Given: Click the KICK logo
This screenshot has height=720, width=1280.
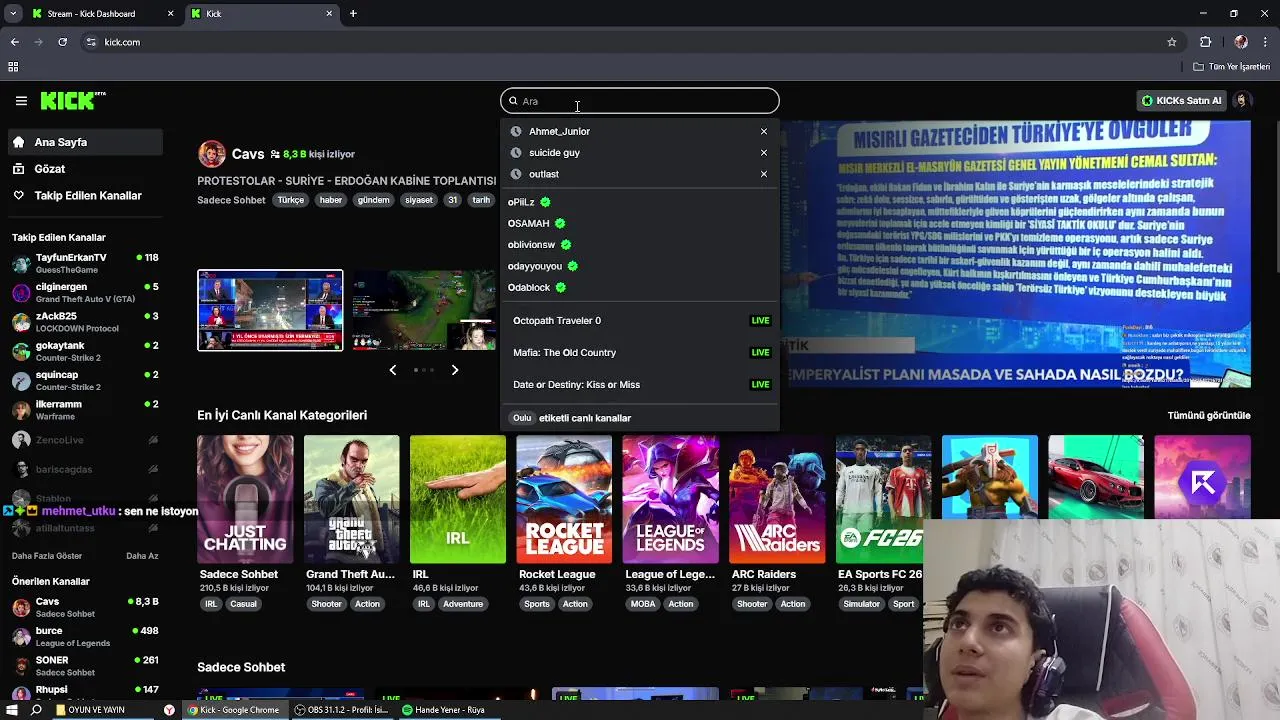Looking at the screenshot, I should pos(72,100).
